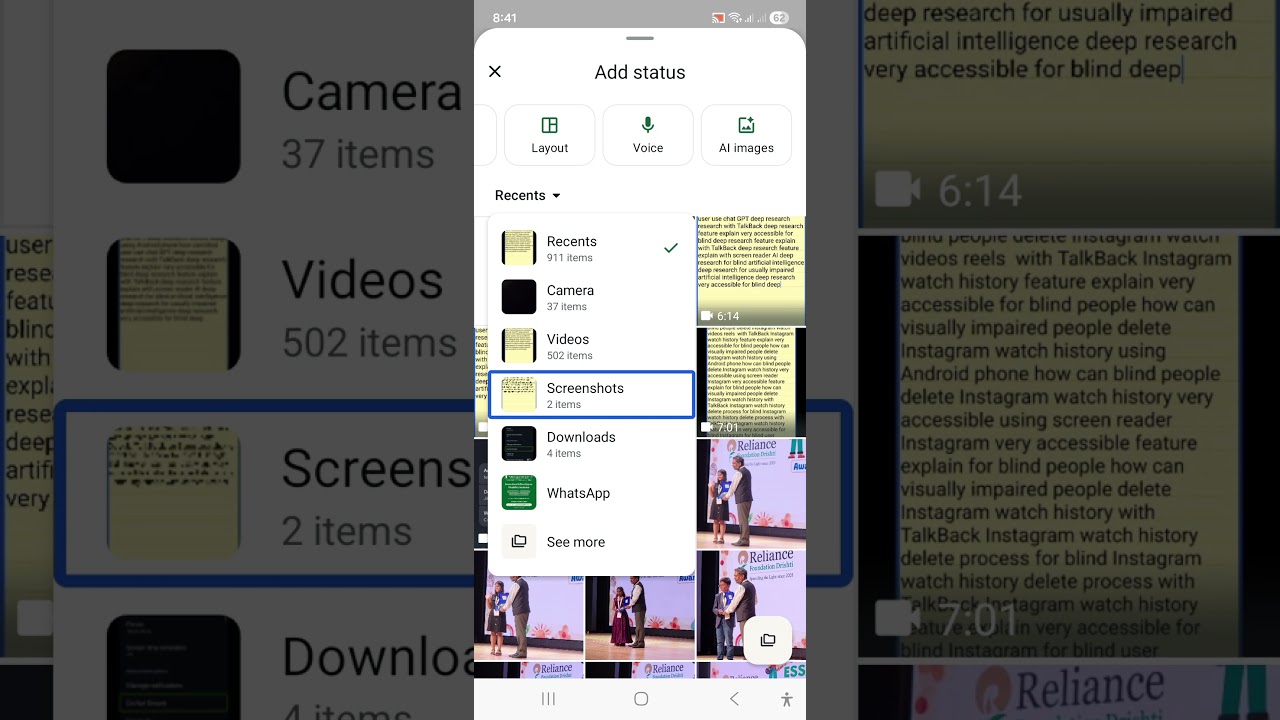This screenshot has width=1280, height=720.
Task: Tap the grid icon in Layout
Action: pyautogui.click(x=549, y=125)
